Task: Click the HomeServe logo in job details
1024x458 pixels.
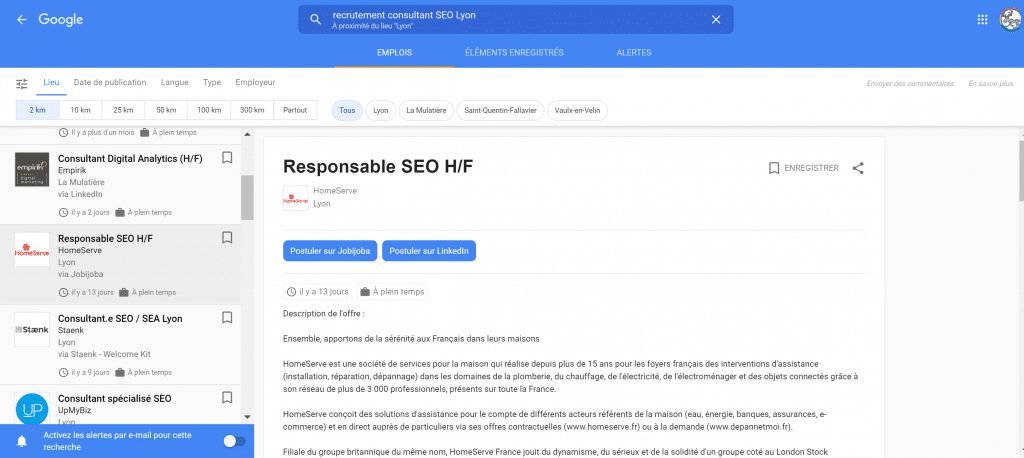Action: [295, 198]
